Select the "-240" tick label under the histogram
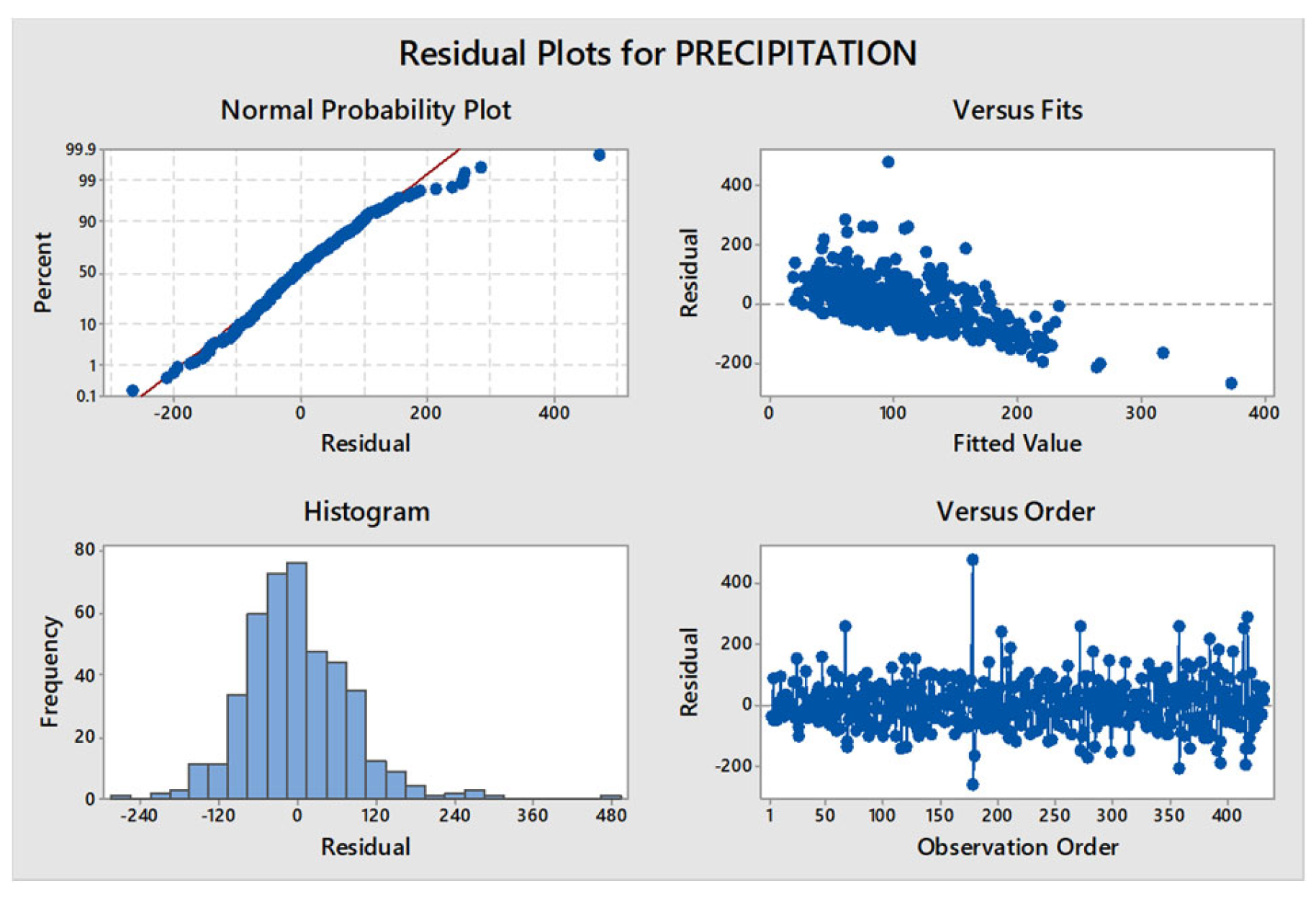The image size is (1316, 902). point(139,816)
